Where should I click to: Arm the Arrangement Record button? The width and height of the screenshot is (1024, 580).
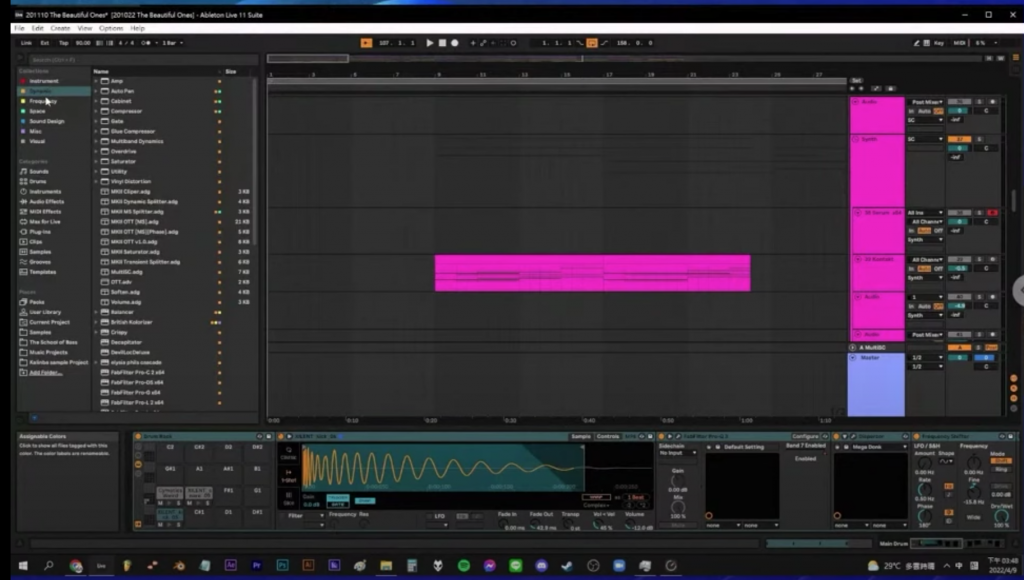tap(455, 43)
